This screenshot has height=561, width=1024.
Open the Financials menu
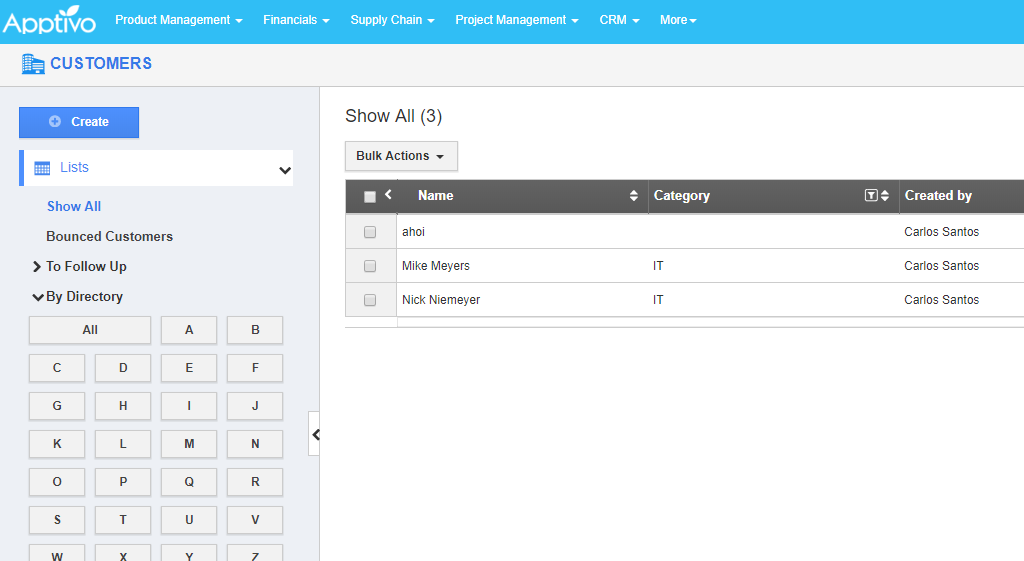[296, 20]
